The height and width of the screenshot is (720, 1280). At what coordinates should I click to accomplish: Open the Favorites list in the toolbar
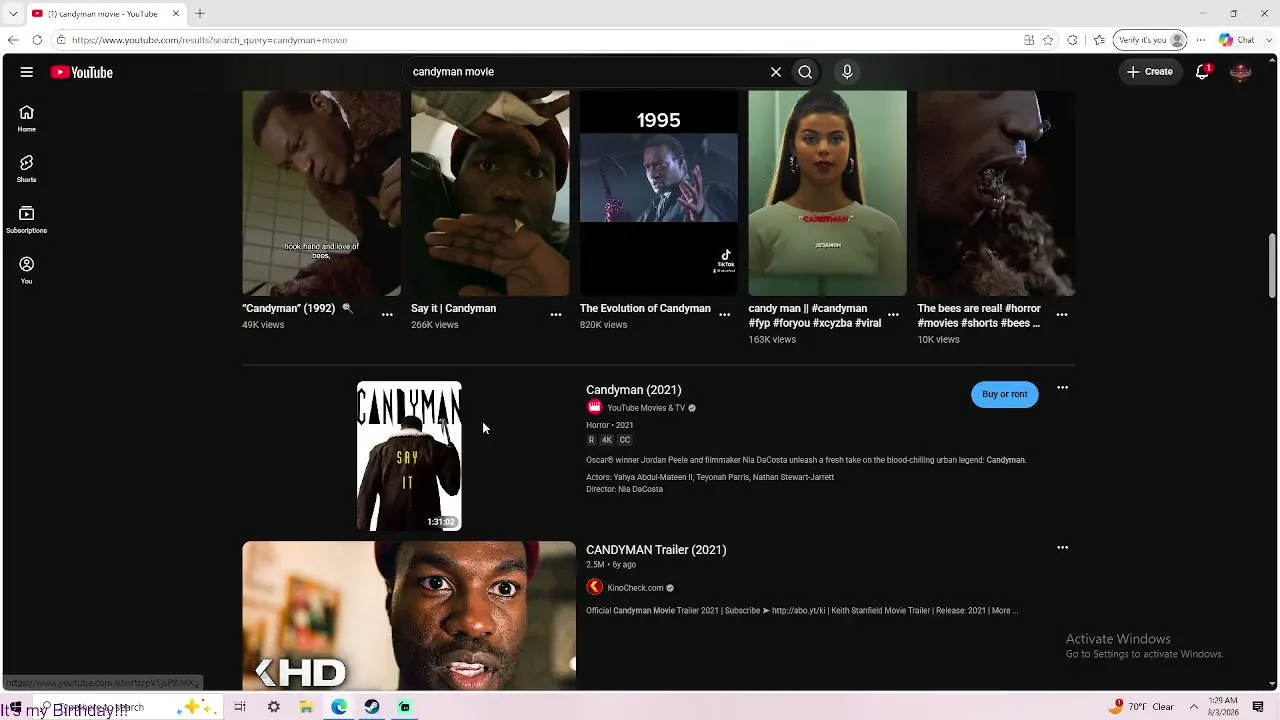coord(1099,40)
